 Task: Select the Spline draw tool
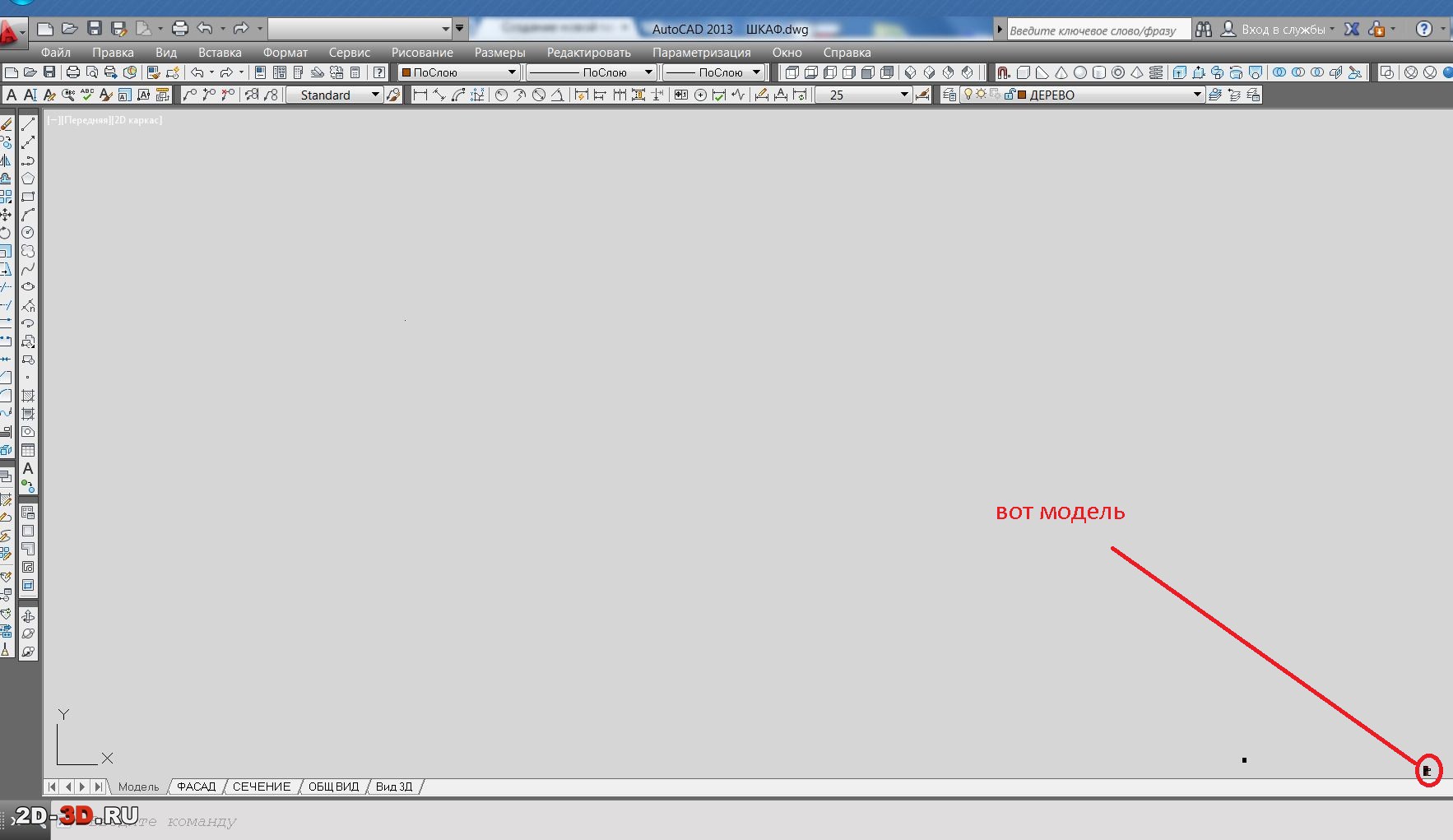28,269
